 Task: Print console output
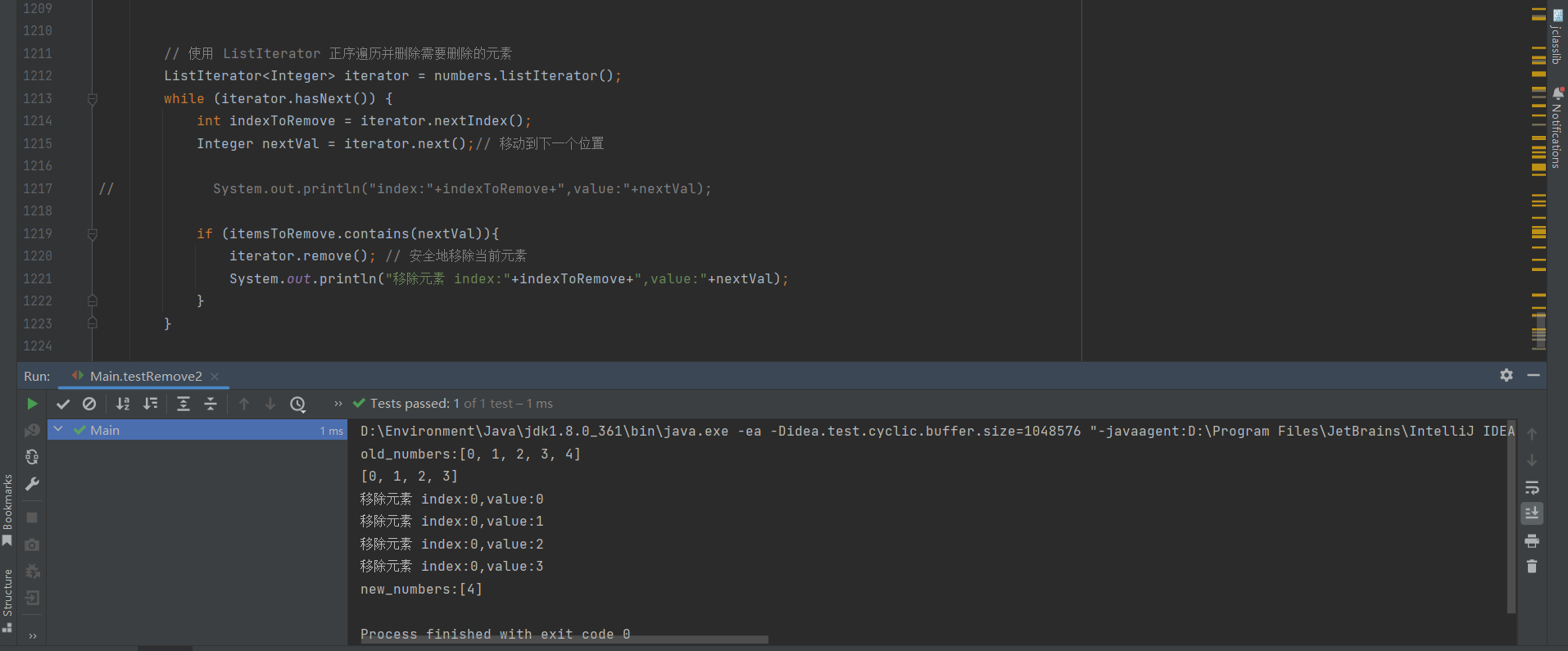1532,540
